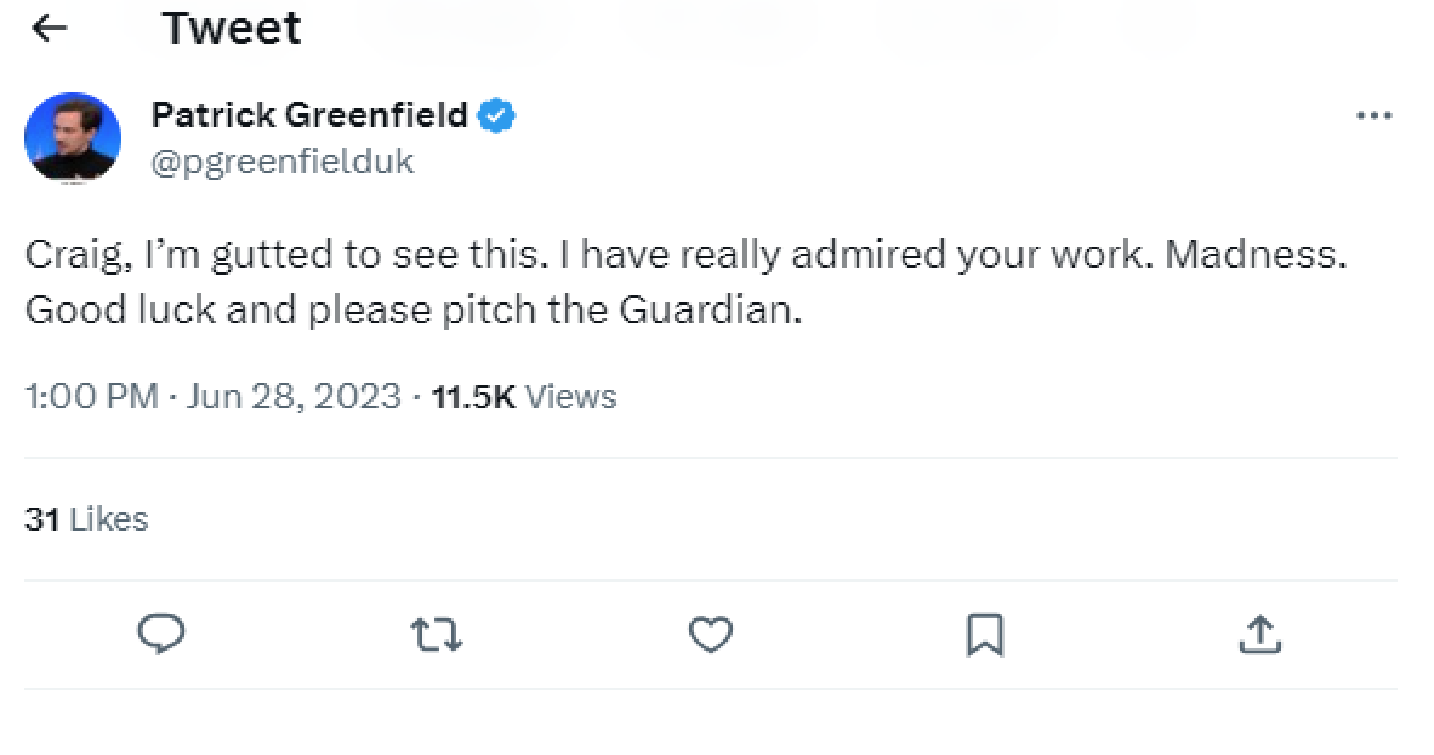
Task: Open the three-dot more options menu
Action: (x=1373, y=116)
